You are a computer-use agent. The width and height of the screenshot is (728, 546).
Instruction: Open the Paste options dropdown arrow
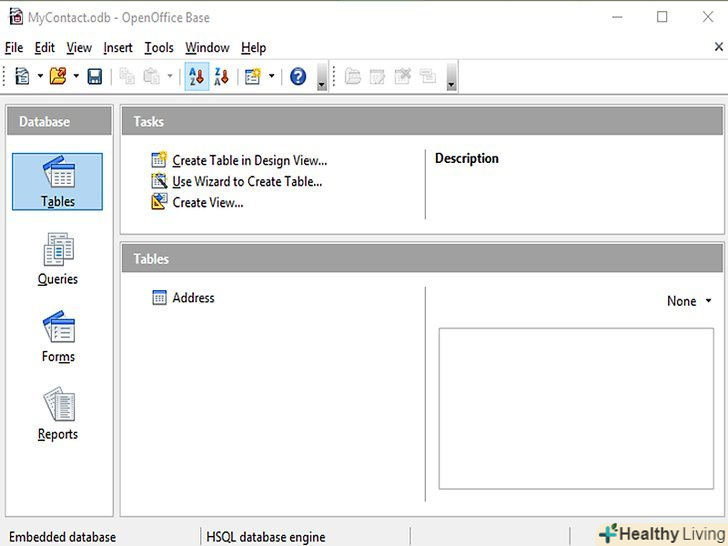tap(169, 76)
